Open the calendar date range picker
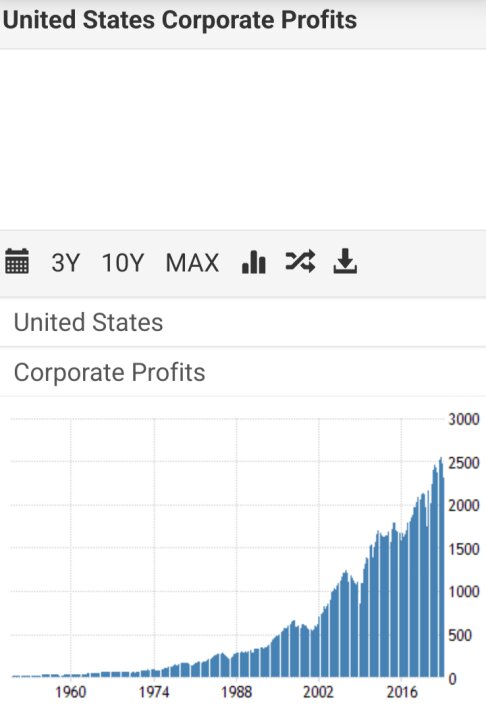The image size is (486, 720). click(x=17, y=261)
